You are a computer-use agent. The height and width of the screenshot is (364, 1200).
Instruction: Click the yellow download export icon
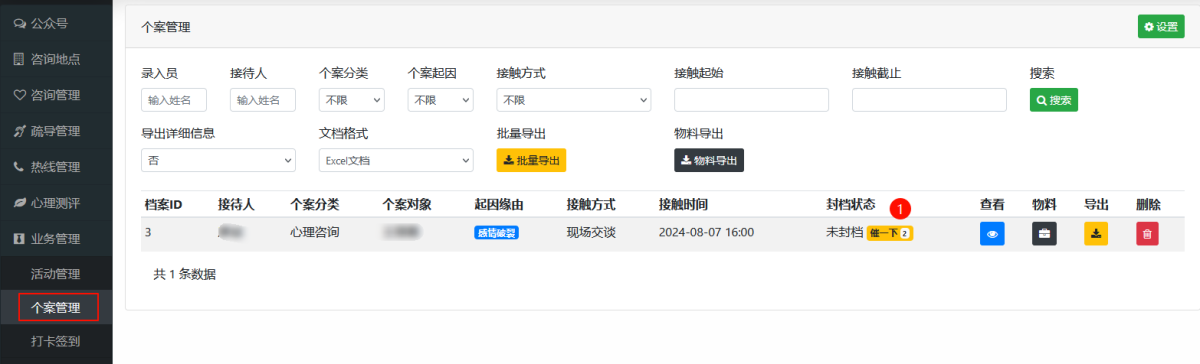(x=1096, y=233)
